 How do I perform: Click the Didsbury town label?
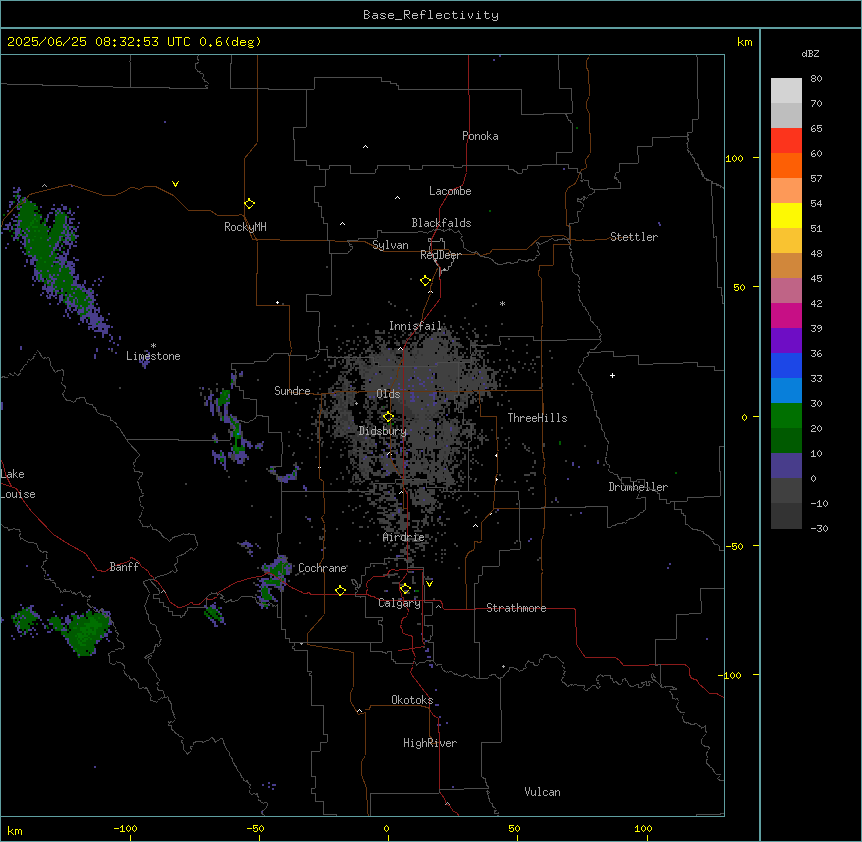click(x=383, y=431)
